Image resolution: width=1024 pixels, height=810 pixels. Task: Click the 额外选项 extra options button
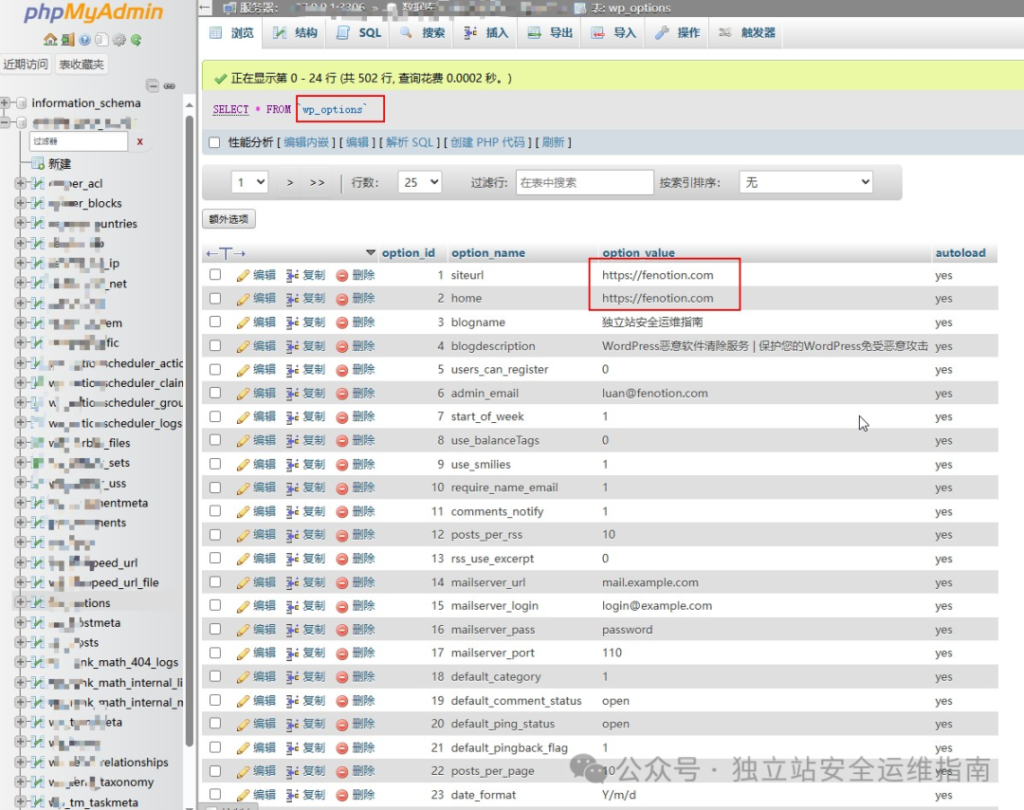pos(229,219)
